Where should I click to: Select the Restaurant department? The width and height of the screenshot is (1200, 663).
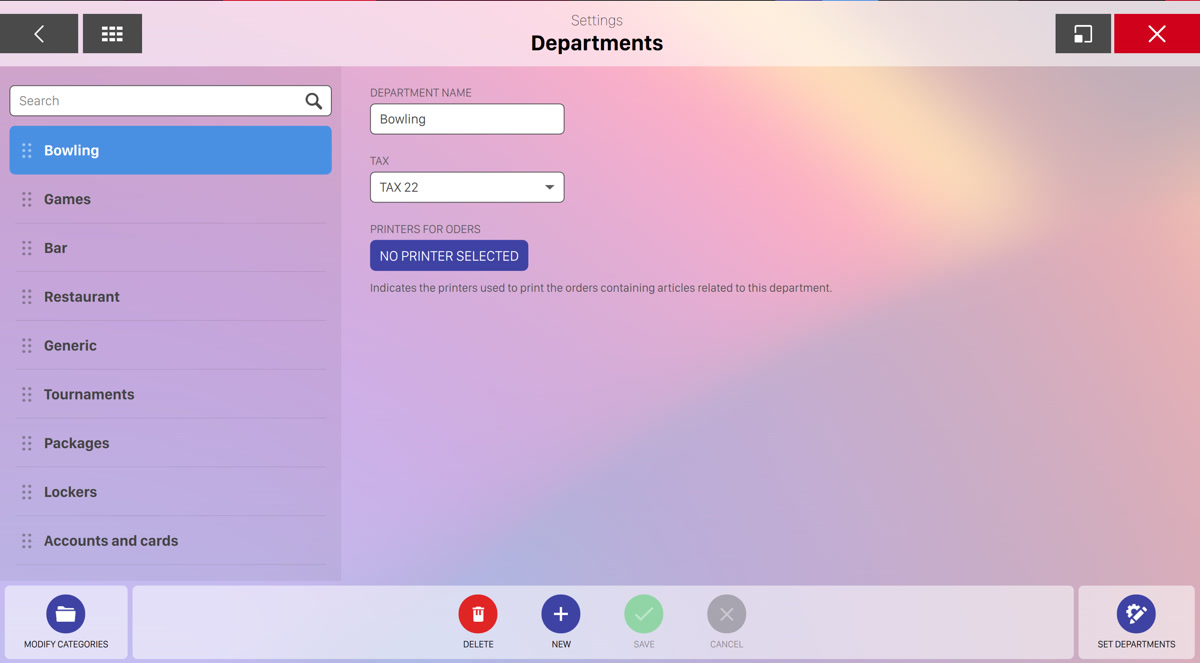pyautogui.click(x=82, y=297)
